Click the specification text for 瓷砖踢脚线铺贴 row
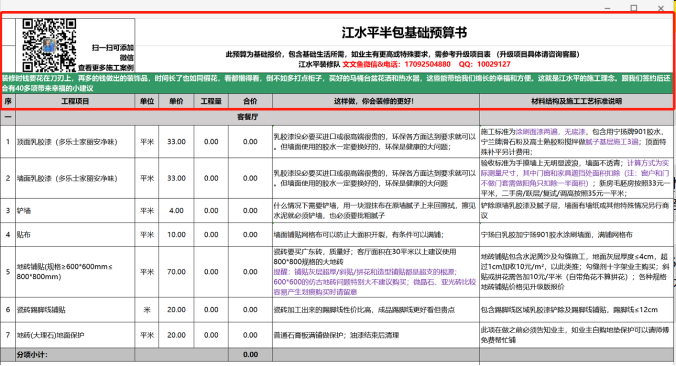Screen dimensions: 676x366 click(569, 310)
